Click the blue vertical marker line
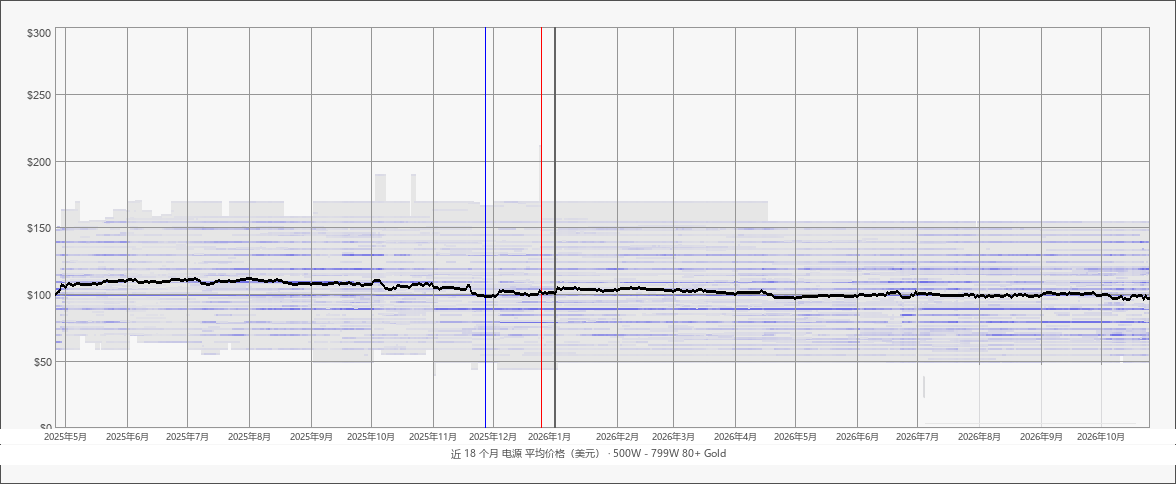Image resolution: width=1176 pixels, height=484 pixels. click(x=485, y=227)
